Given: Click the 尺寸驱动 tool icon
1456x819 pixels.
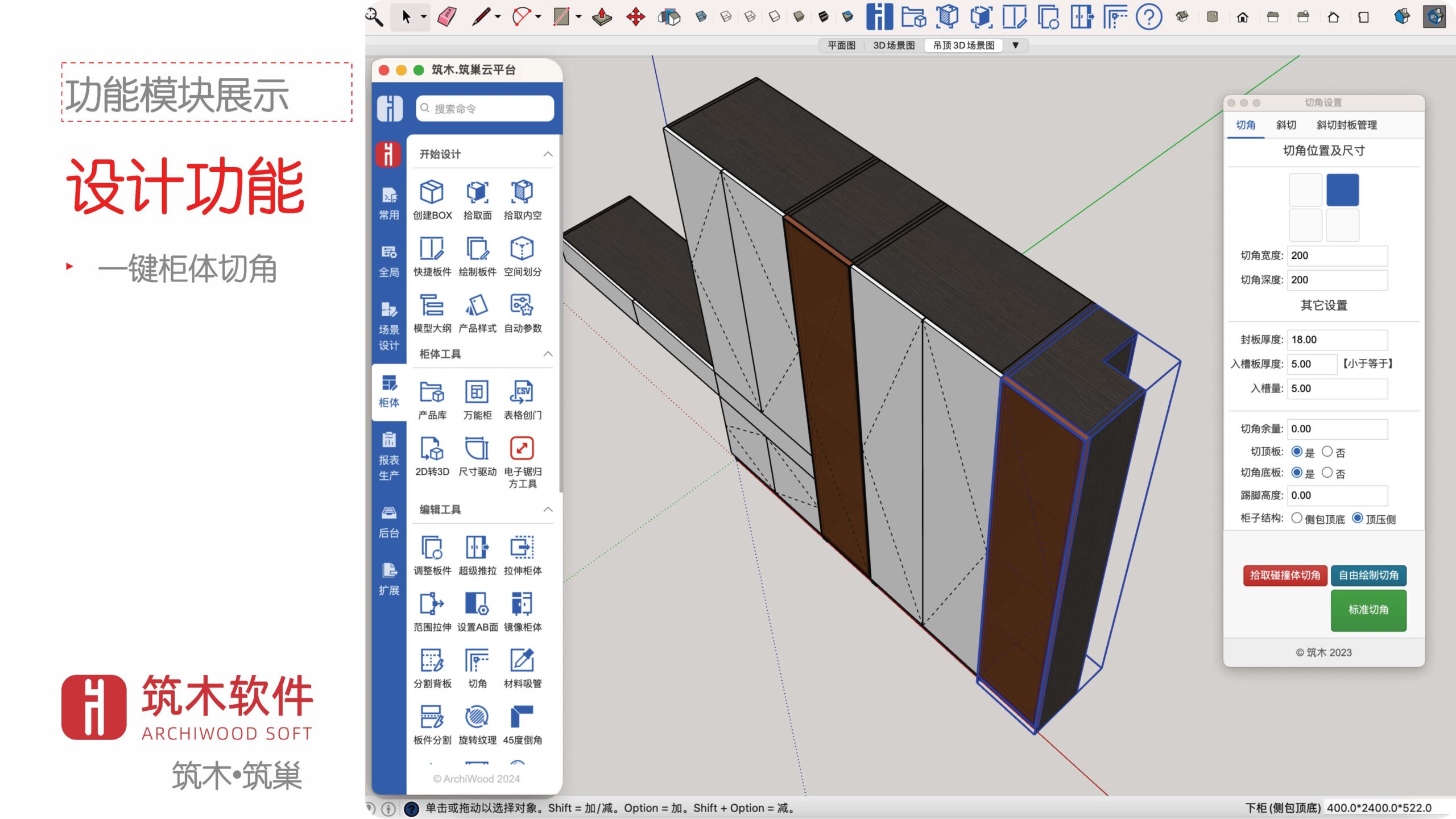Looking at the screenshot, I should point(477,449).
